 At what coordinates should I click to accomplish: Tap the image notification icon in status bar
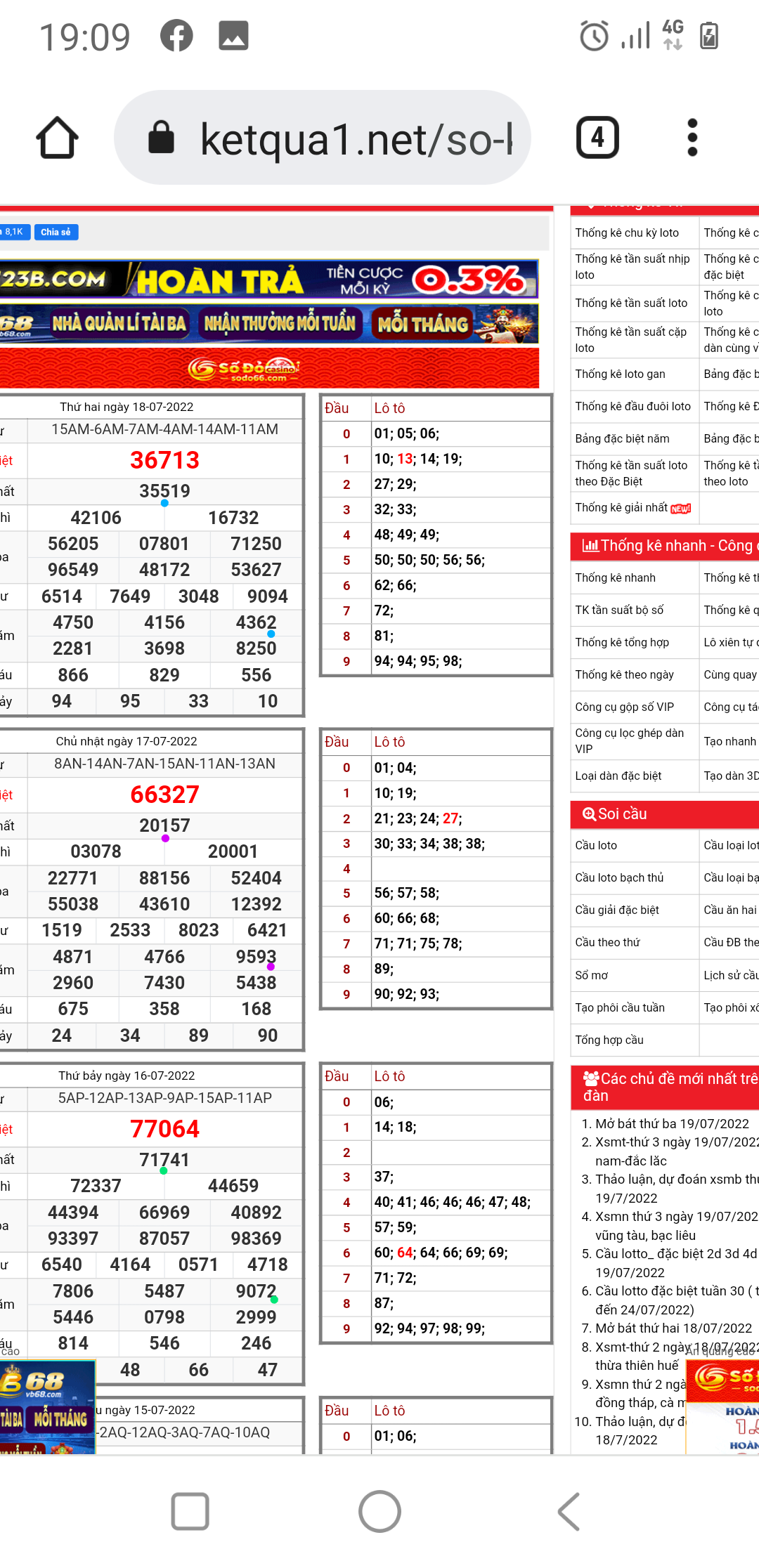233,36
